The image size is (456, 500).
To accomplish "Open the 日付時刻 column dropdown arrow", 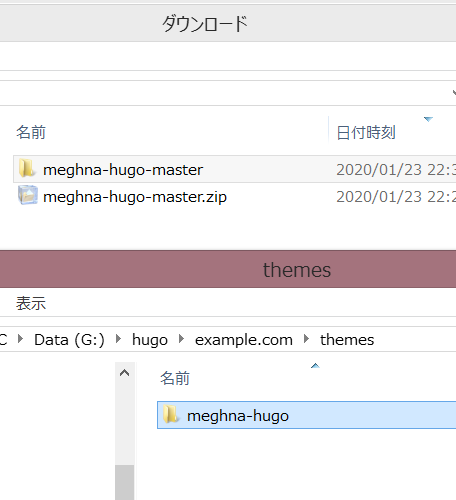I will [x=428, y=119].
